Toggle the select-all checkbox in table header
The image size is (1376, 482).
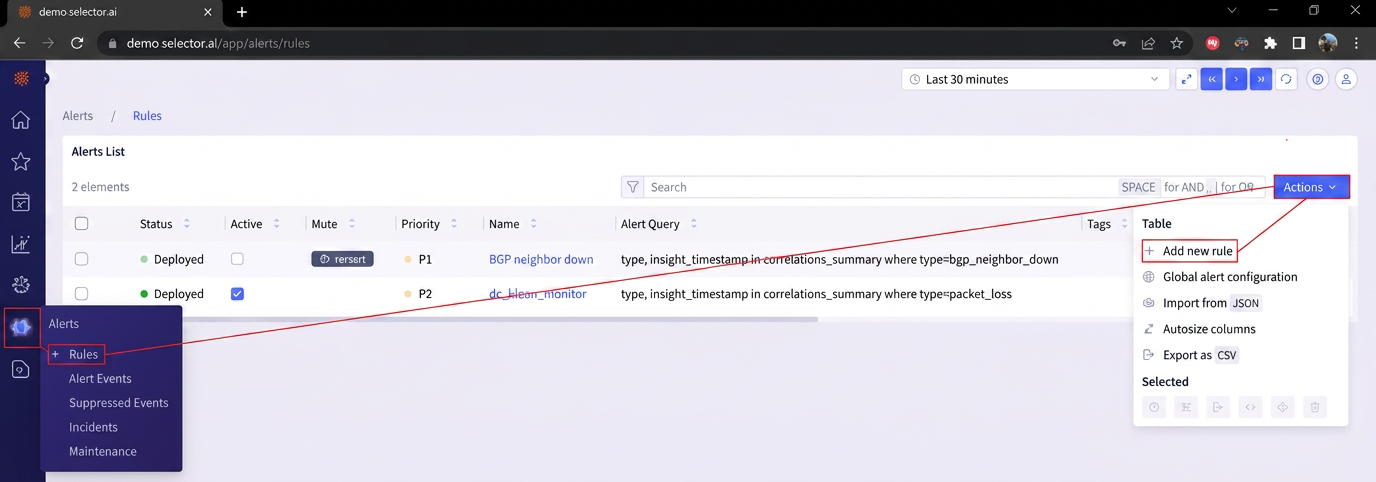[x=82, y=224]
